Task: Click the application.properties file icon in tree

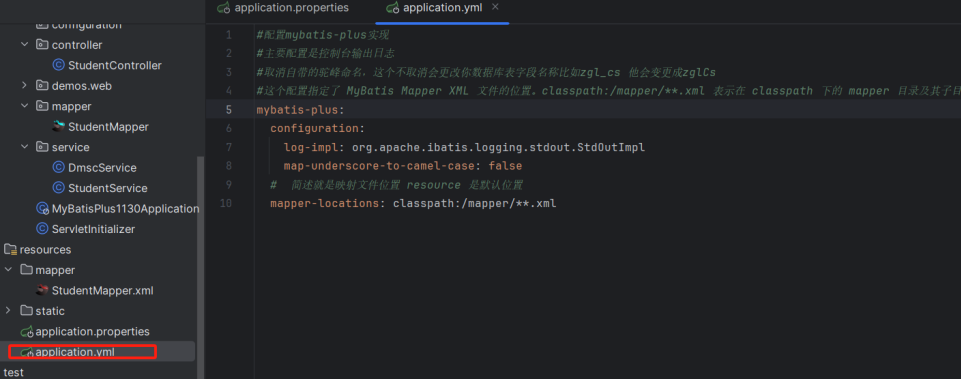Action: pos(27,332)
